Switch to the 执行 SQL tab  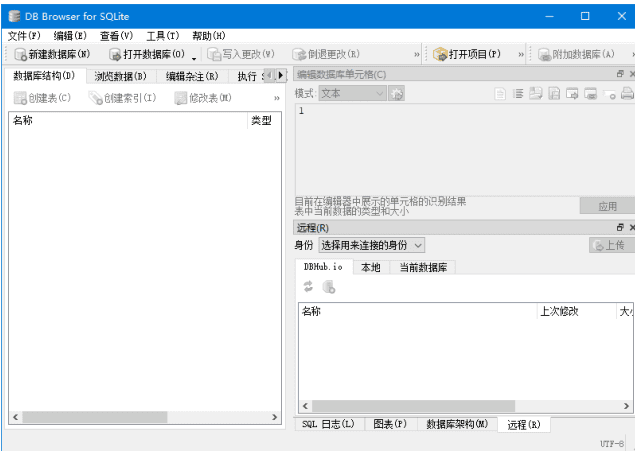click(x=246, y=76)
